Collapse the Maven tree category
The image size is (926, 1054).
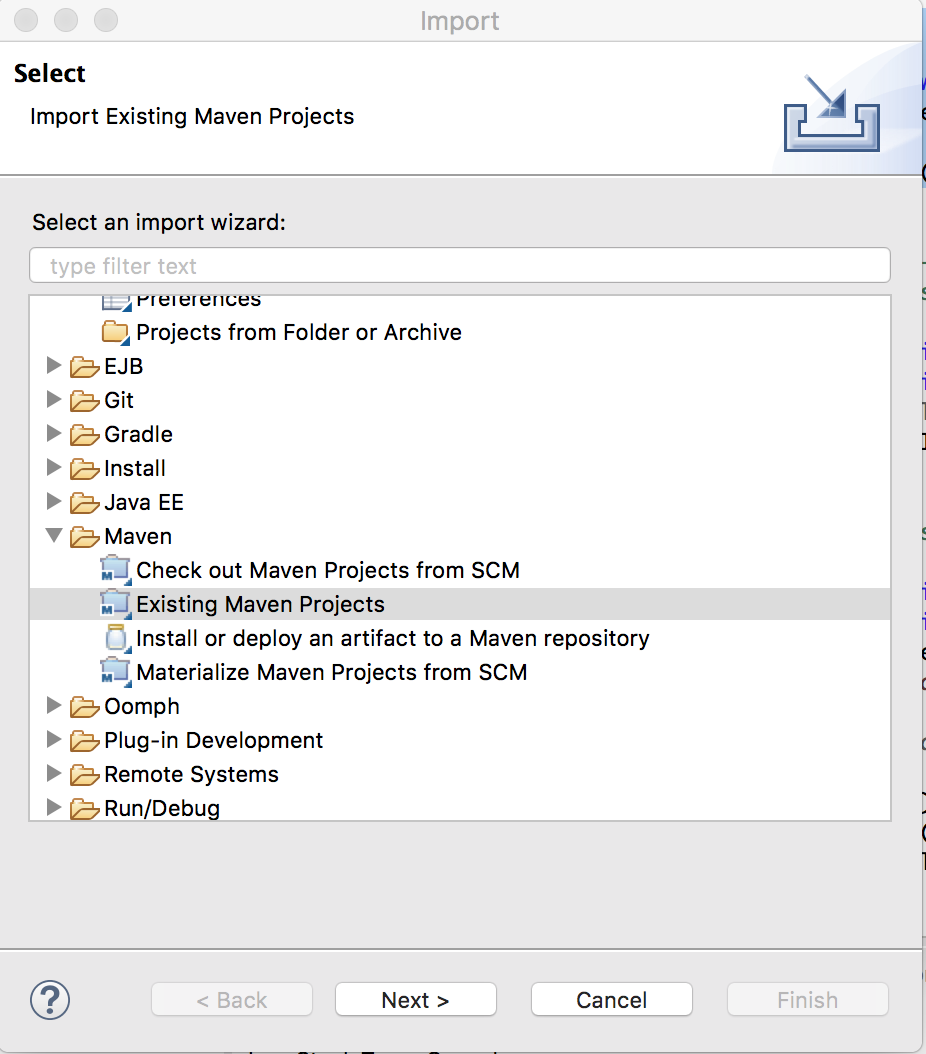(x=54, y=536)
